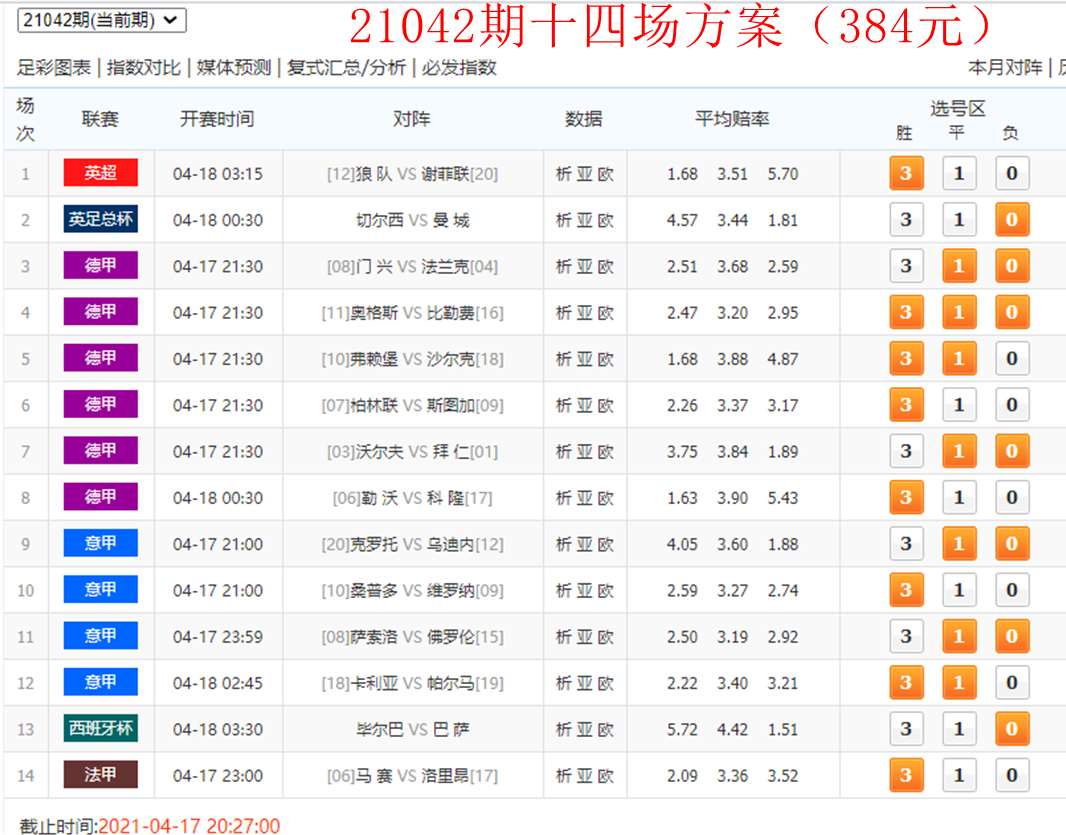Toggle pick 3 for 马赛 VS 洛里昂

click(x=906, y=775)
